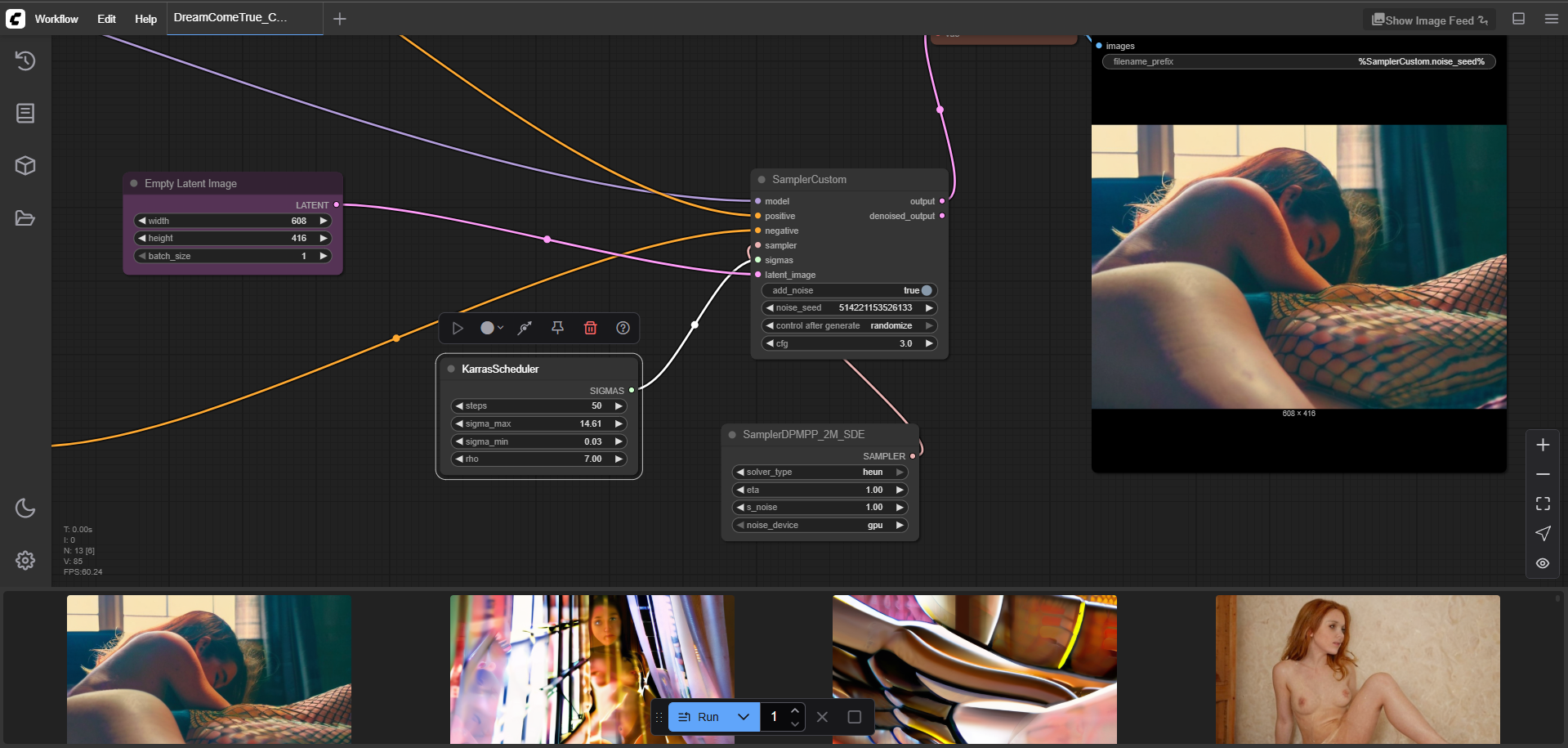
Task: Click the denoised_output connector dot
Action: coord(942,216)
